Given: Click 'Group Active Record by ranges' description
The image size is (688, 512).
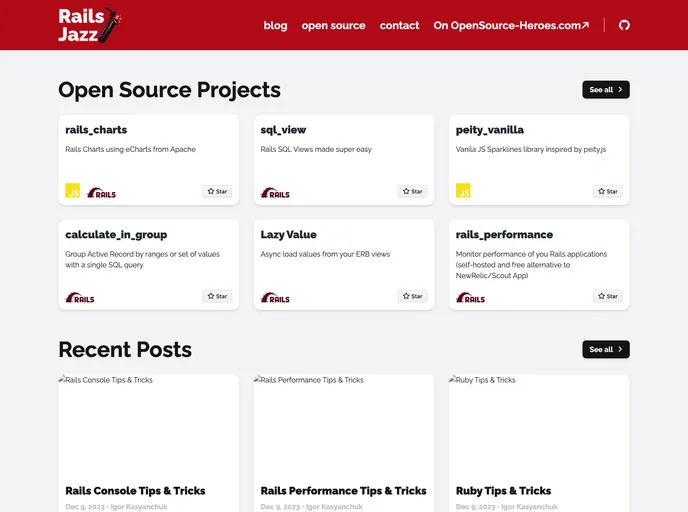Looking at the screenshot, I should click(143, 259).
